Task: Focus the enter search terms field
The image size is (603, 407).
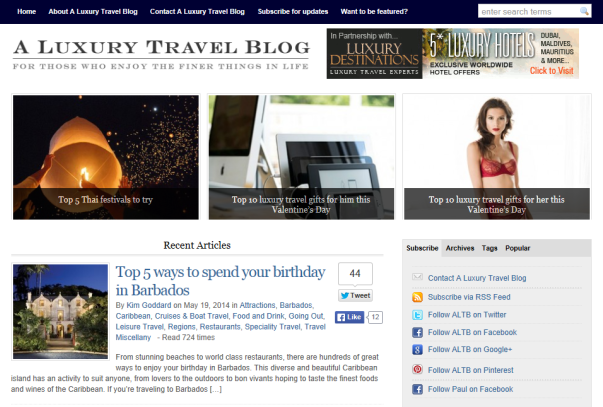Action: [x=529, y=12]
